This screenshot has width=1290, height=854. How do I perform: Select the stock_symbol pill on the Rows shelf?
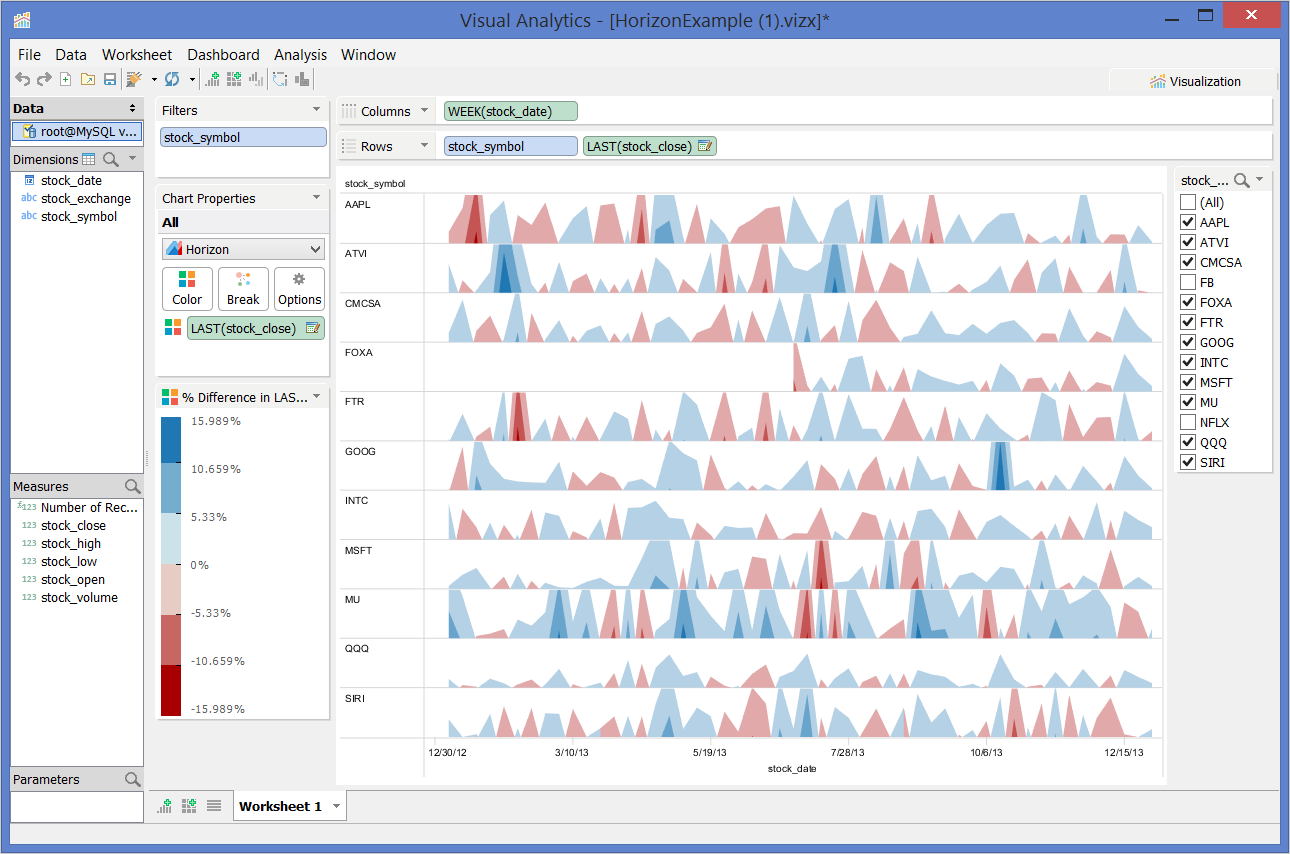511,146
